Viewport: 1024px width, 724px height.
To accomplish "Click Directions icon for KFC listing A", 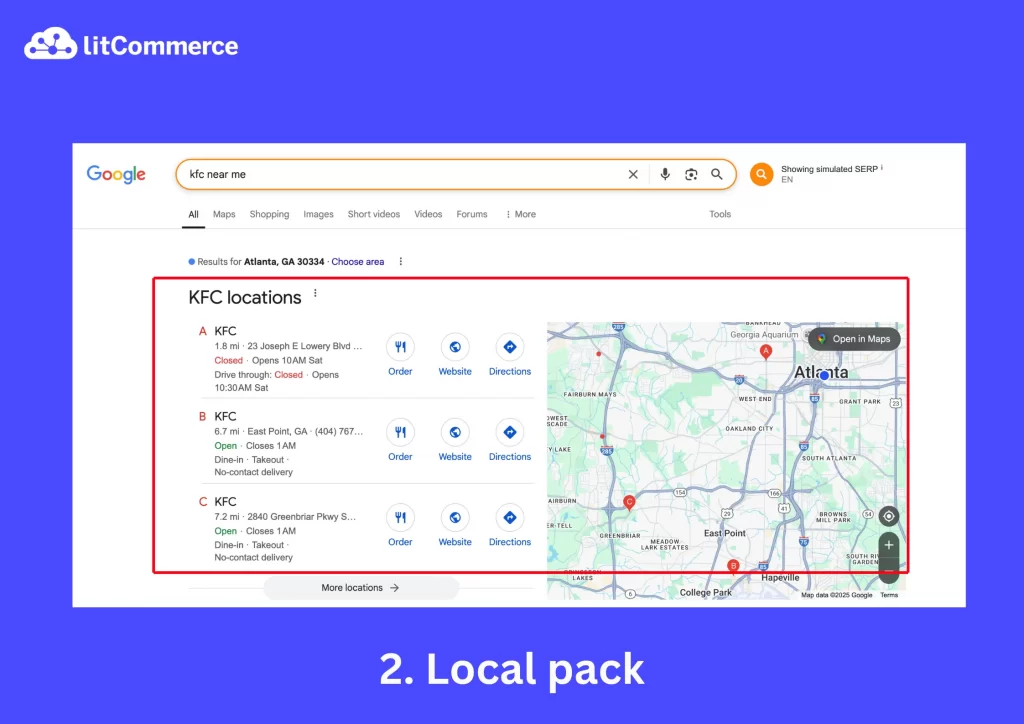I will [x=510, y=347].
